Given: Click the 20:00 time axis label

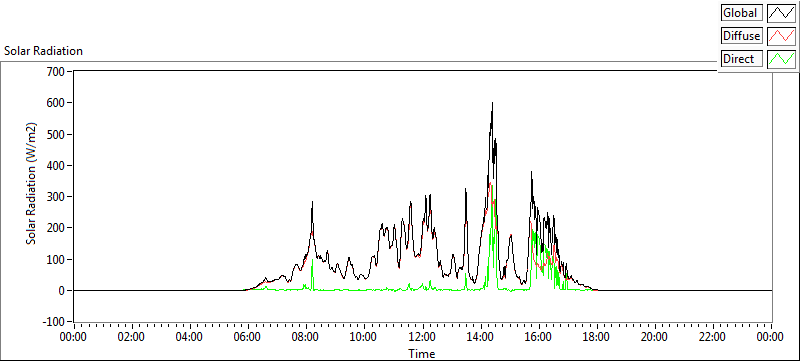Looking at the screenshot, I should pyautogui.click(x=655, y=337).
